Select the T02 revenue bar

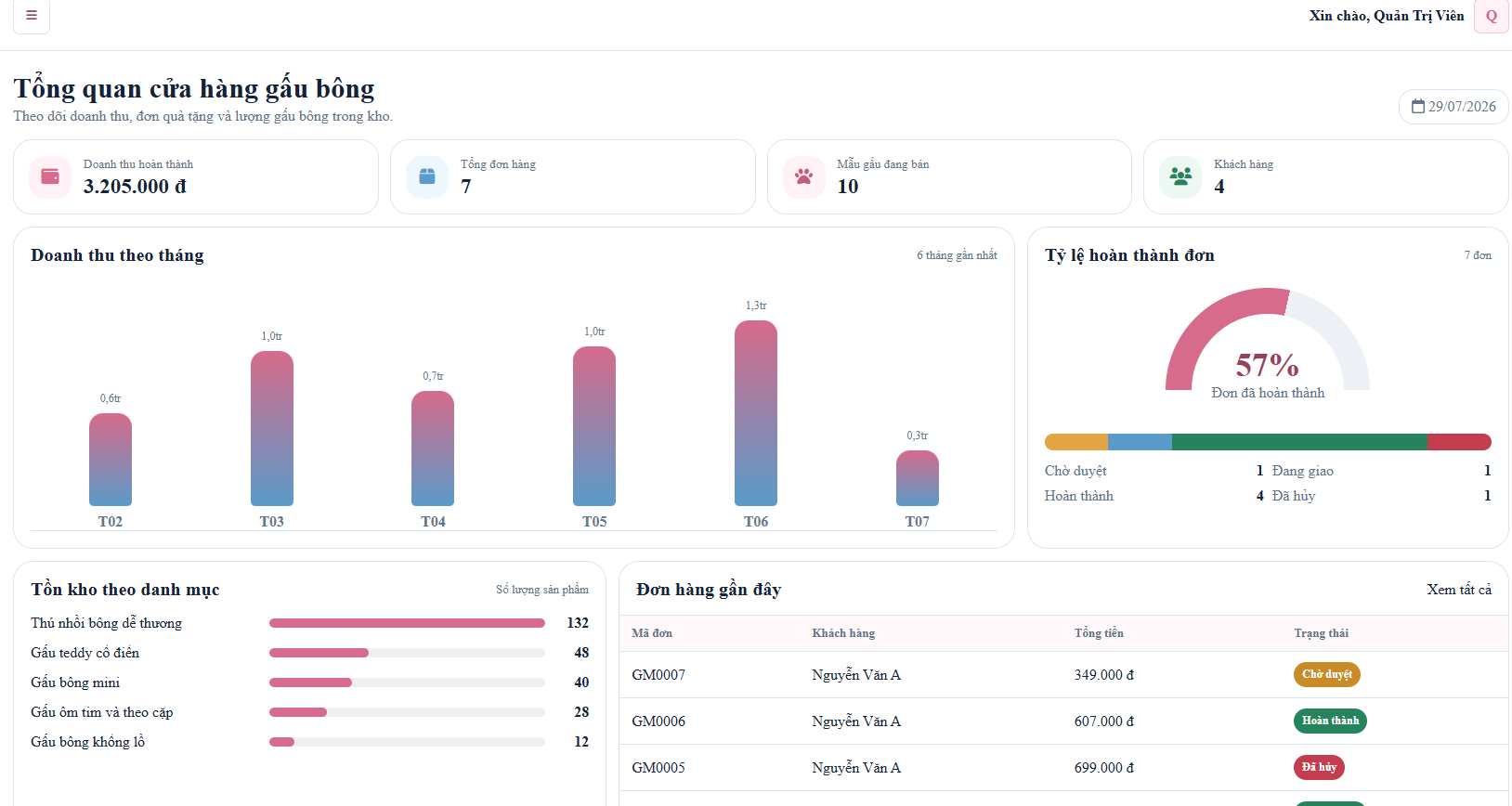coord(111,460)
